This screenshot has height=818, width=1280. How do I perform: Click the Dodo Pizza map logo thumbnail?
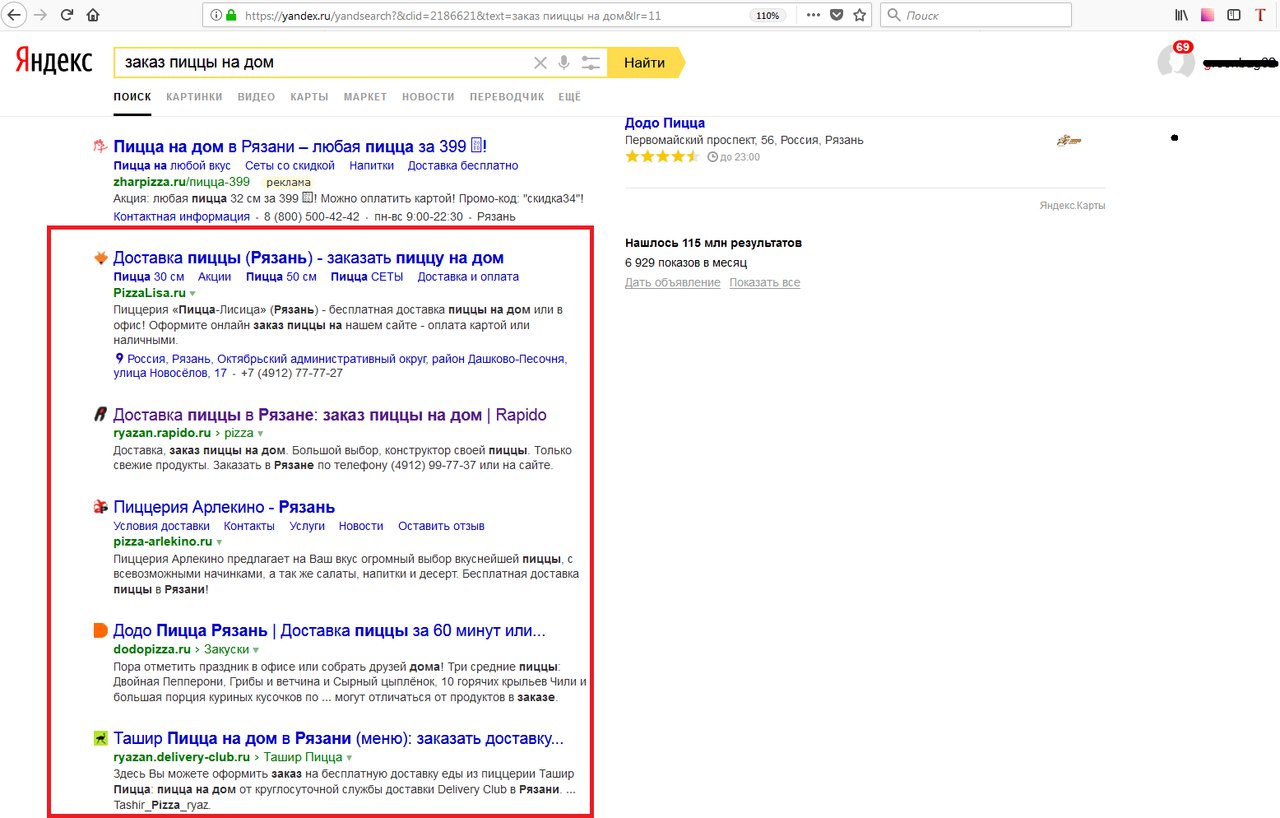click(x=1069, y=141)
